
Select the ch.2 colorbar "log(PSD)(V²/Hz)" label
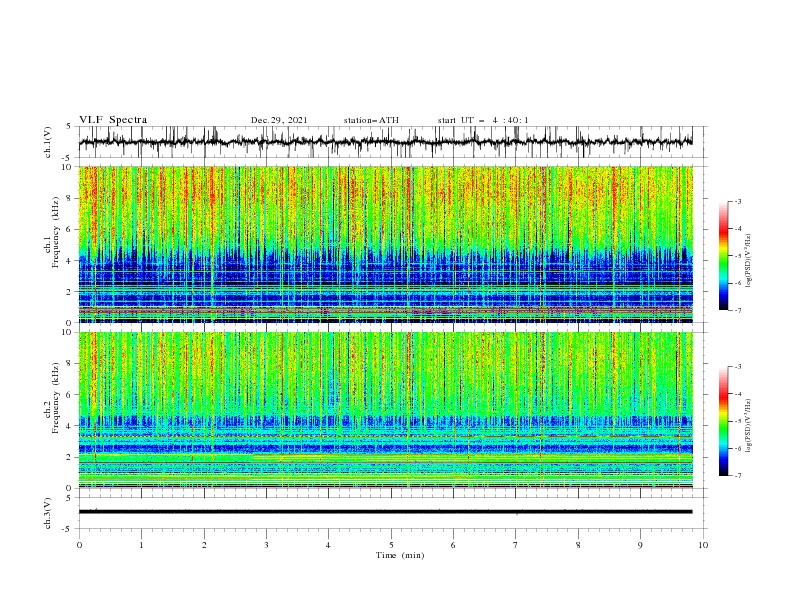click(x=748, y=426)
